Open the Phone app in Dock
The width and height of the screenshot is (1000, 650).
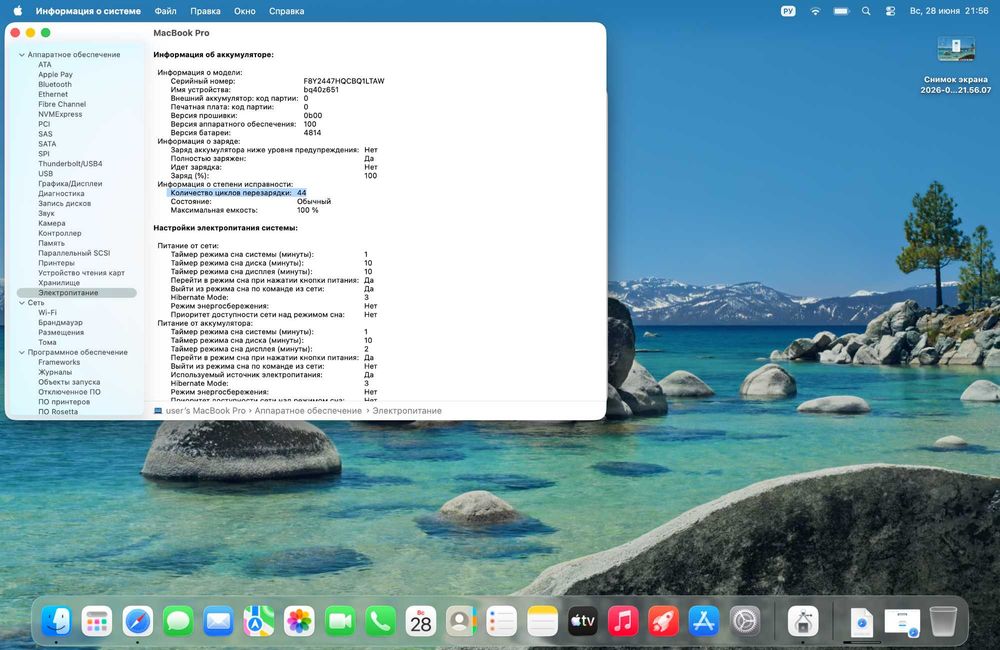coord(380,621)
